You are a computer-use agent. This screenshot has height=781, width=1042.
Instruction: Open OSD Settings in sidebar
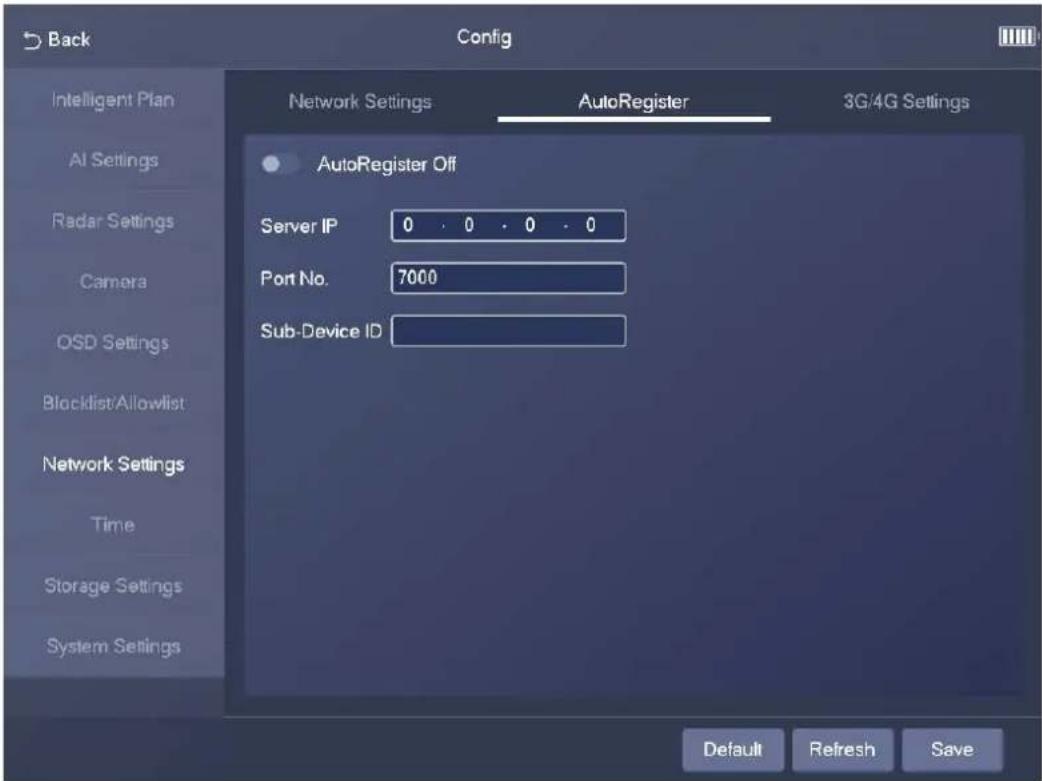point(113,342)
